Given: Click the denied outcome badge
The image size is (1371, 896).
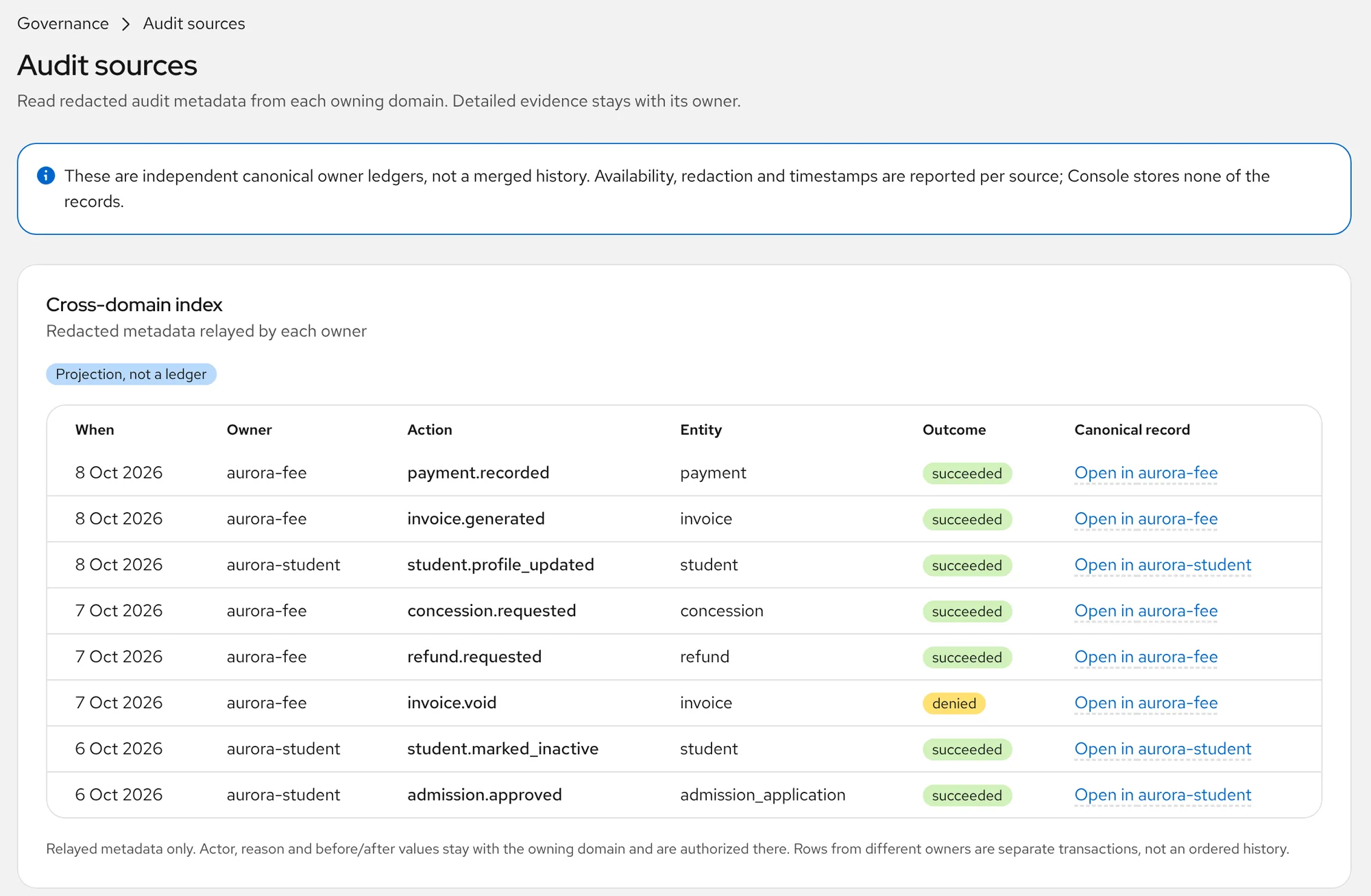Looking at the screenshot, I should click(954, 703).
